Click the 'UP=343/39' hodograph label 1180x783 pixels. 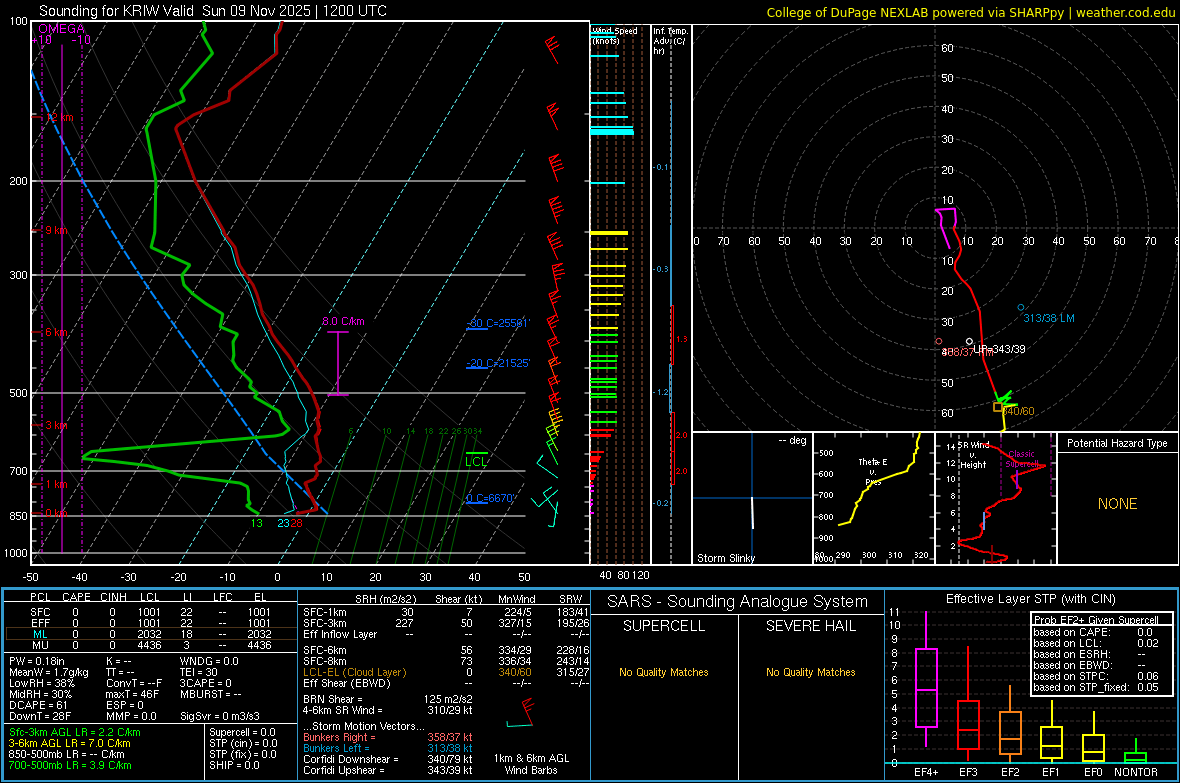tap(999, 349)
